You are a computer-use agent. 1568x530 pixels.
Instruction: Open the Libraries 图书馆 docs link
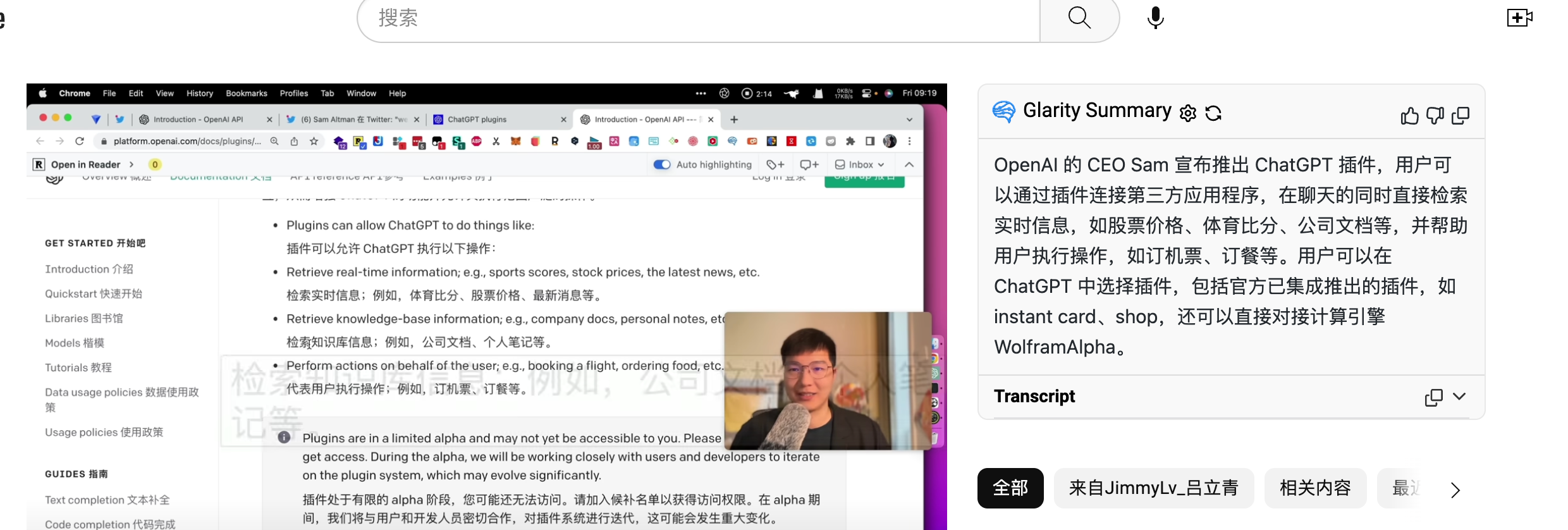(84, 318)
